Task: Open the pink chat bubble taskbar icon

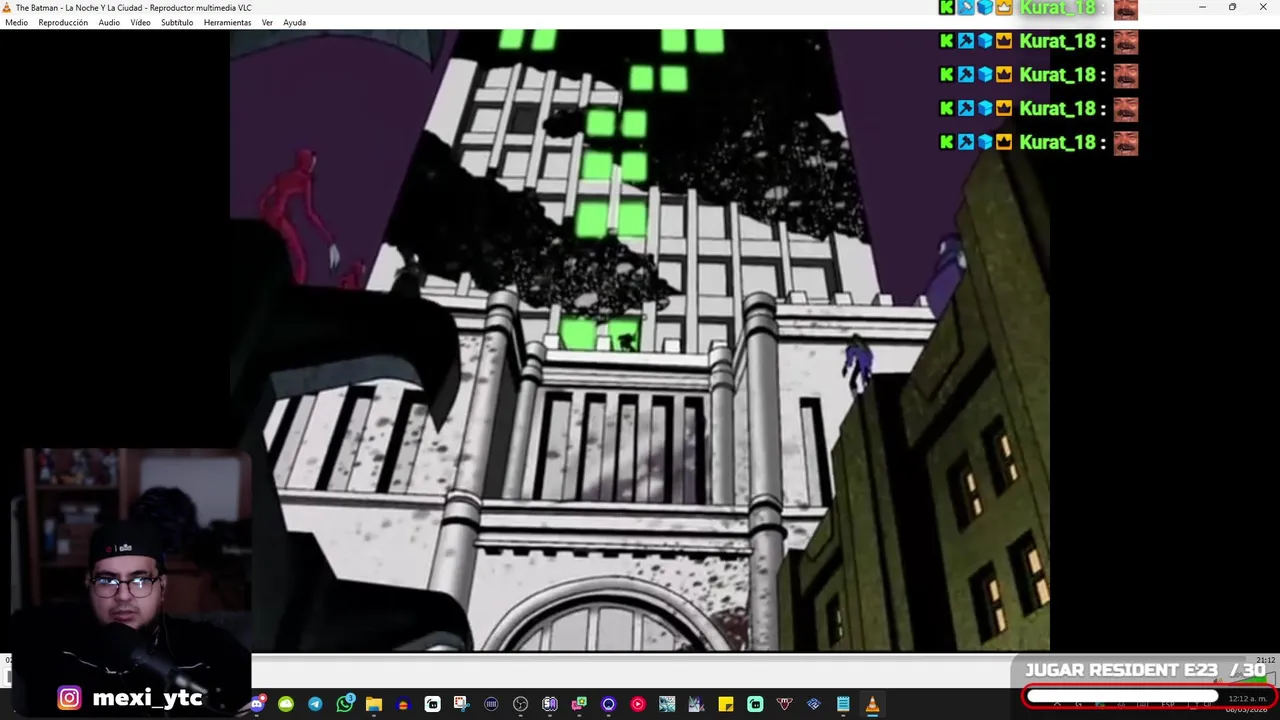Action: 579,704
